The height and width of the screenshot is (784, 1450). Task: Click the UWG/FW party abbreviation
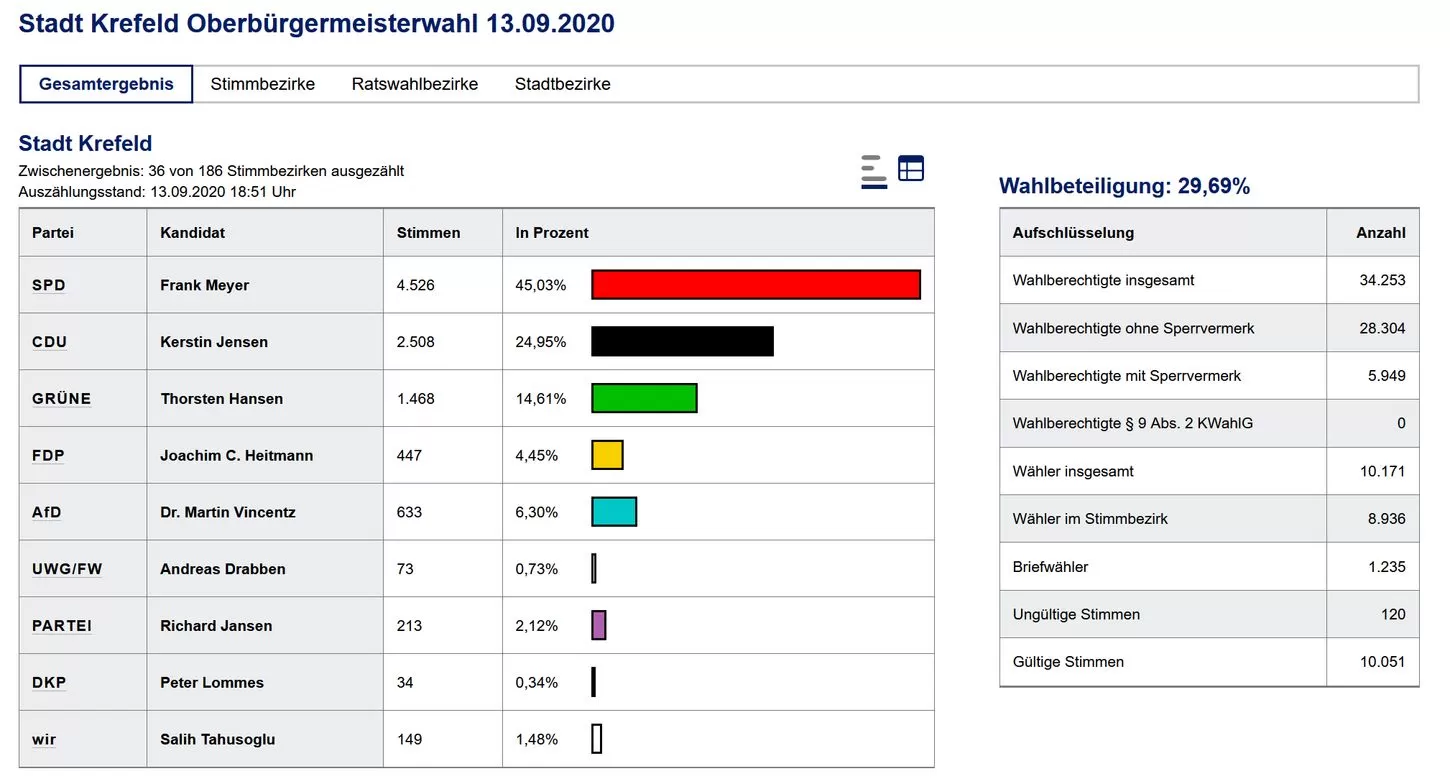pyautogui.click(x=67, y=569)
